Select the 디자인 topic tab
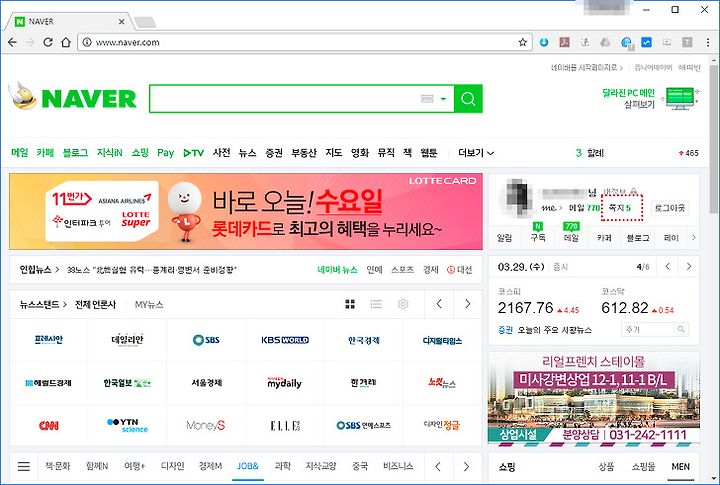 173,466
